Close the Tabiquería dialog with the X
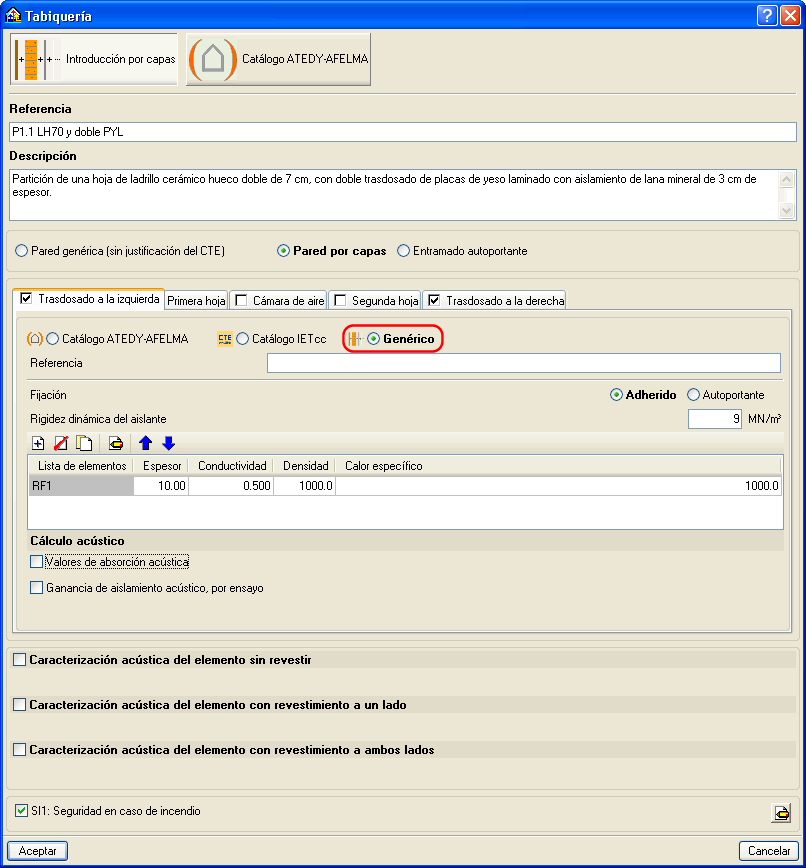This screenshot has width=806, height=868. tap(790, 16)
